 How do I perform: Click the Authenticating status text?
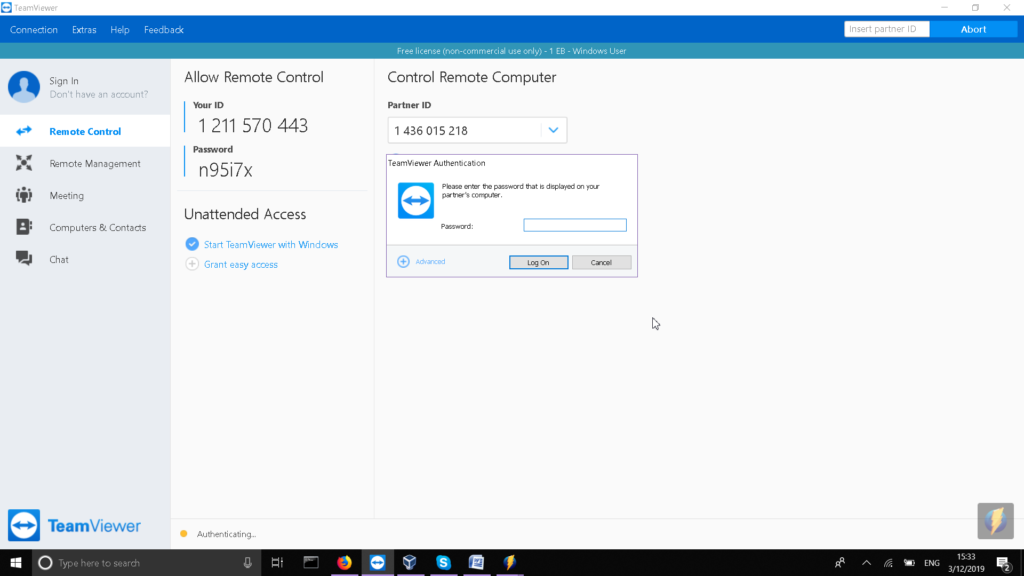tap(227, 534)
